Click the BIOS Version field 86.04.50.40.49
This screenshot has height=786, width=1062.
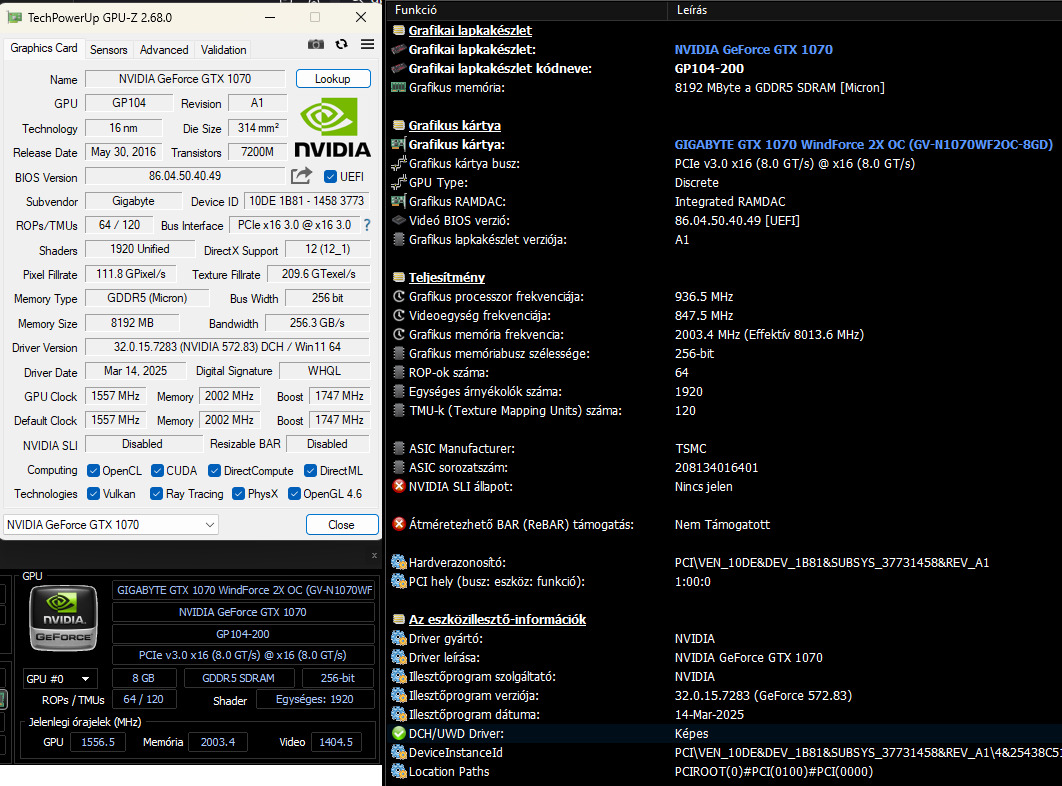point(185,176)
